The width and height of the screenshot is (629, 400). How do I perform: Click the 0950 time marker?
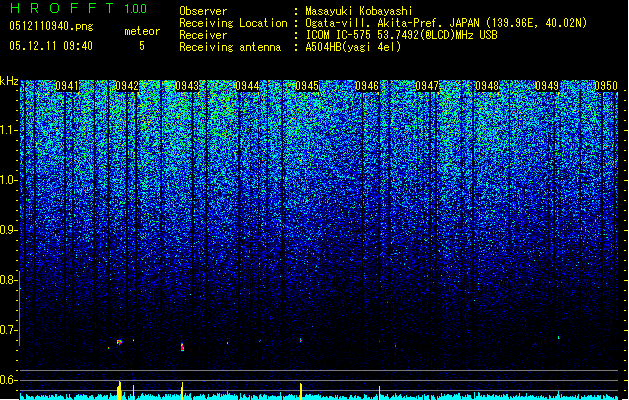pyautogui.click(x=606, y=86)
